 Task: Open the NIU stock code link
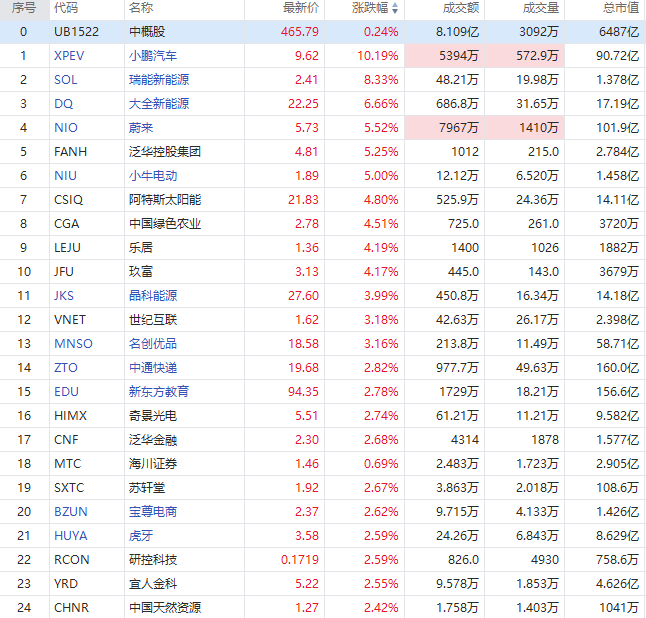point(65,176)
